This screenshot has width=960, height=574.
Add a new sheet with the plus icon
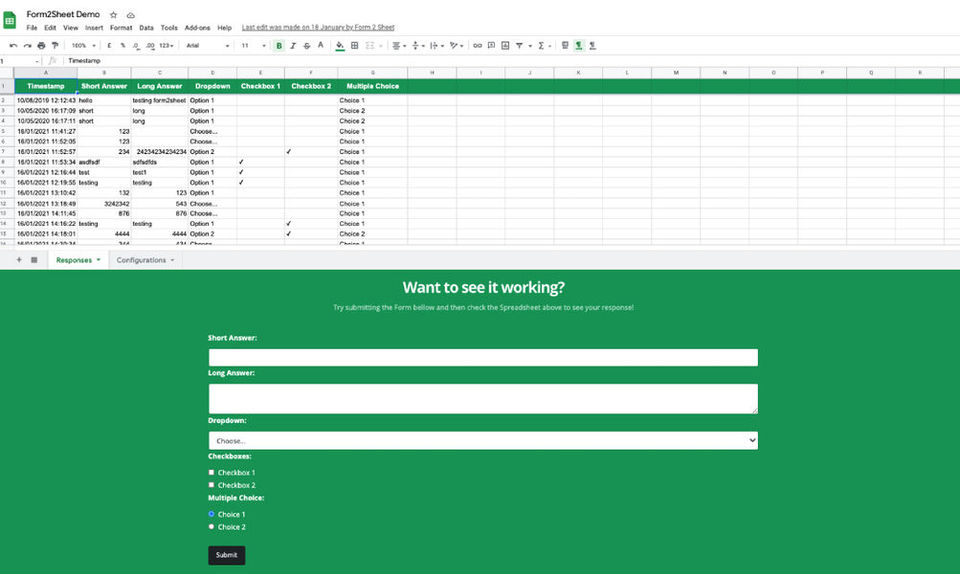[x=19, y=260]
